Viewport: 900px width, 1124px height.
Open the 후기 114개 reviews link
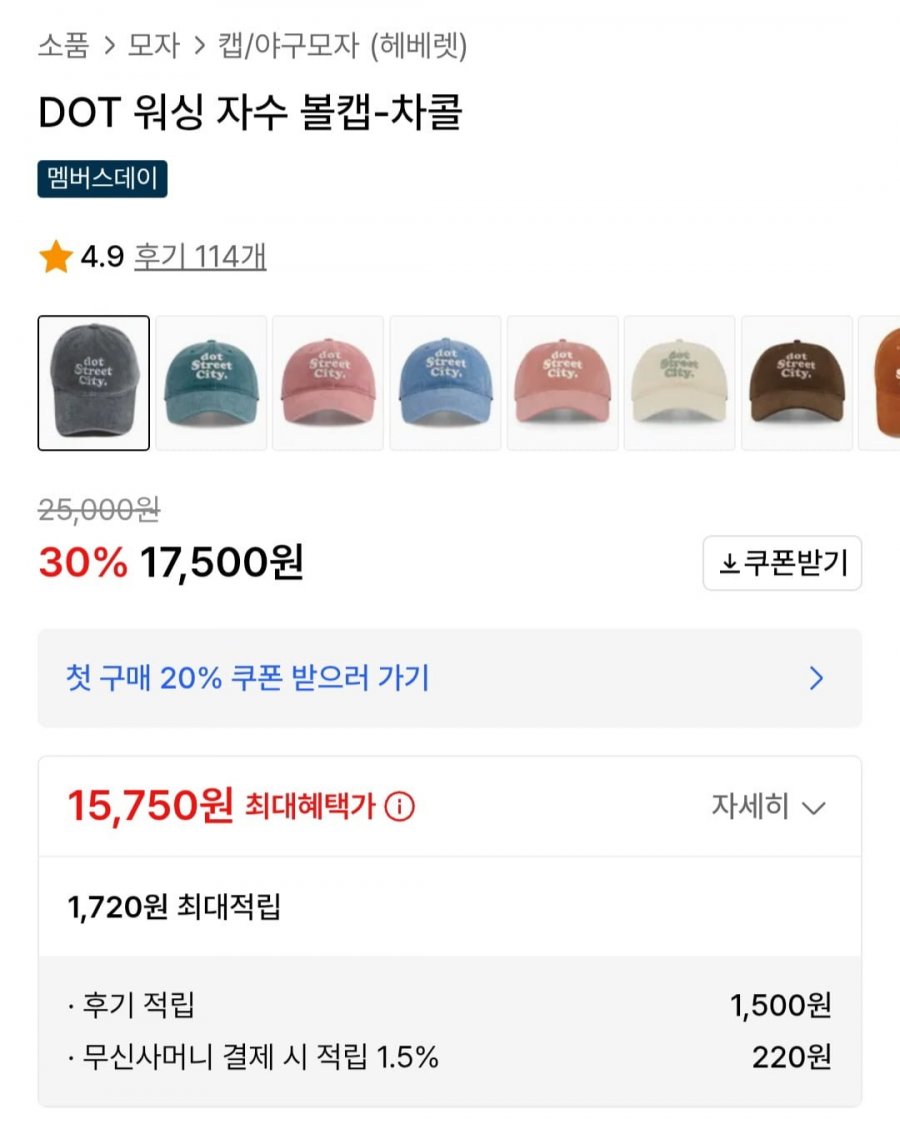click(200, 258)
